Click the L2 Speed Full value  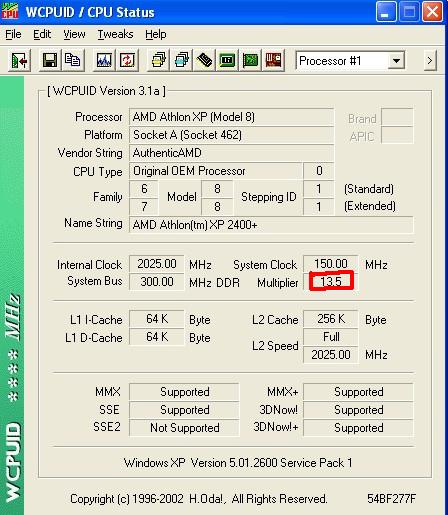tap(331, 337)
